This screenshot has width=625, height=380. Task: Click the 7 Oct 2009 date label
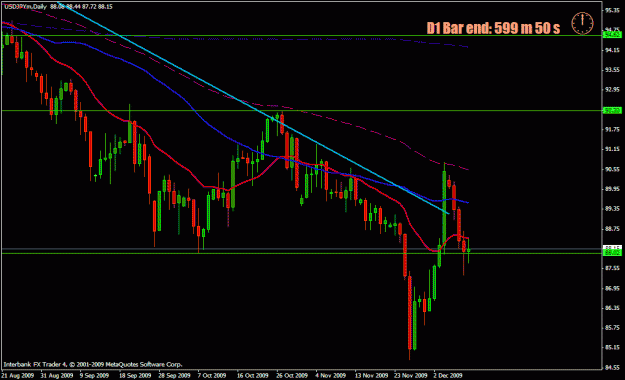coord(212,375)
